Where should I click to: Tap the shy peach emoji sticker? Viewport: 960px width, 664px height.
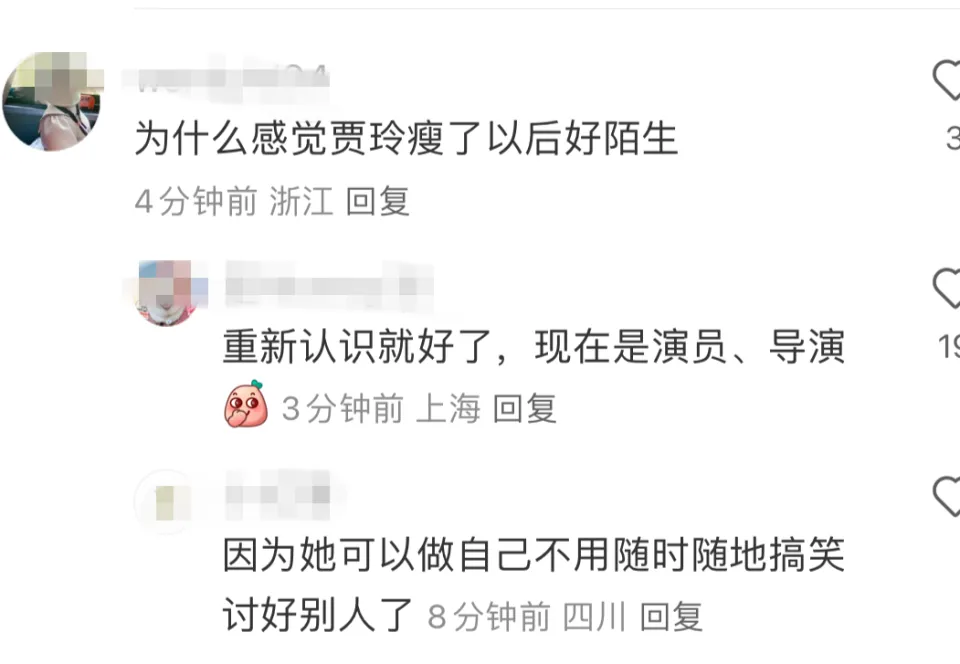coord(246,404)
